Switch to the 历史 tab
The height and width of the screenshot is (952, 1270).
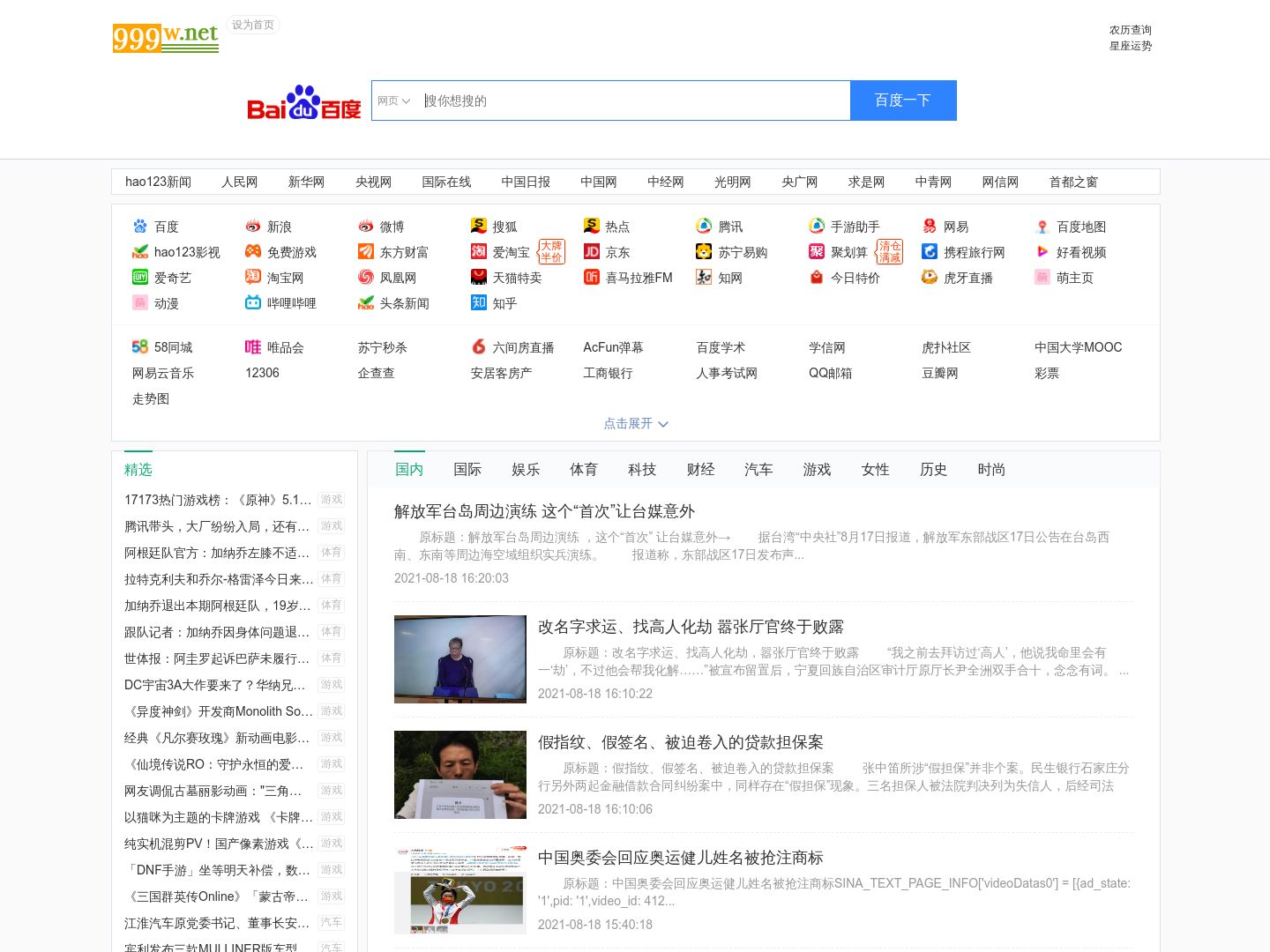pyautogui.click(x=933, y=470)
